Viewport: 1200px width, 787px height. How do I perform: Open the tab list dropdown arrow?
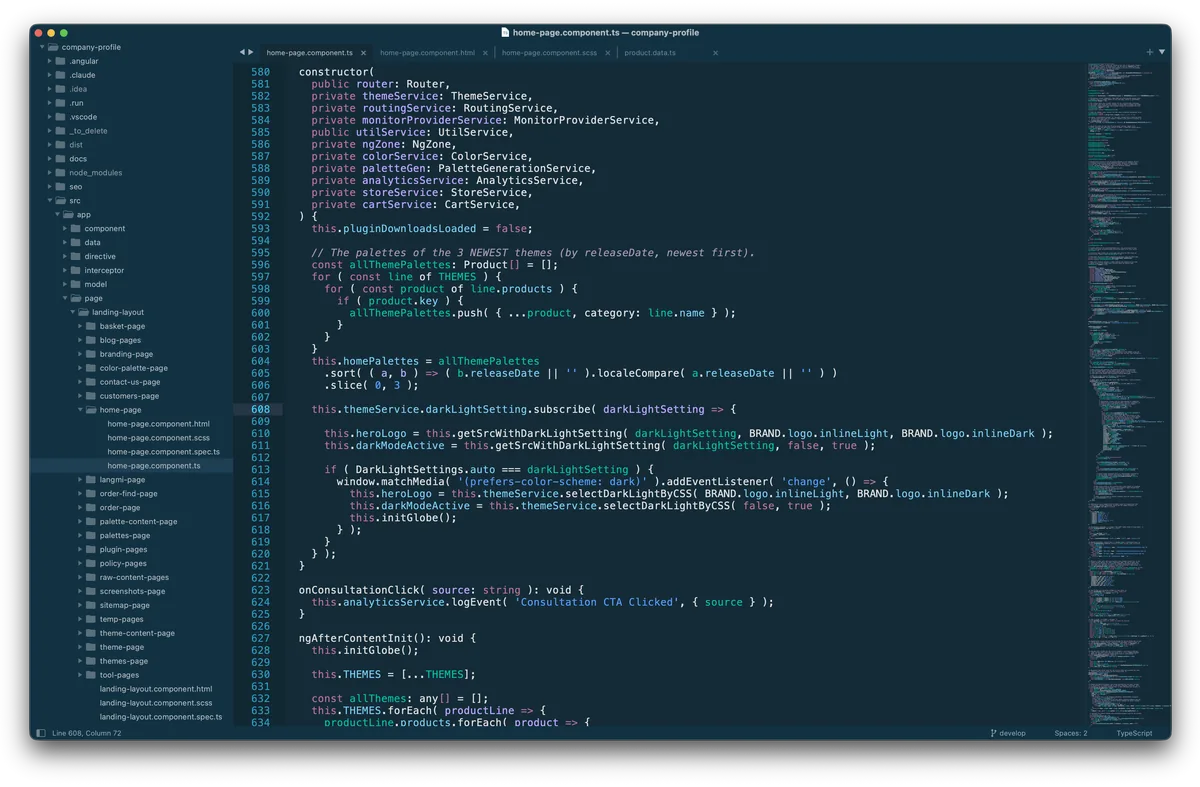pyautogui.click(x=1162, y=52)
